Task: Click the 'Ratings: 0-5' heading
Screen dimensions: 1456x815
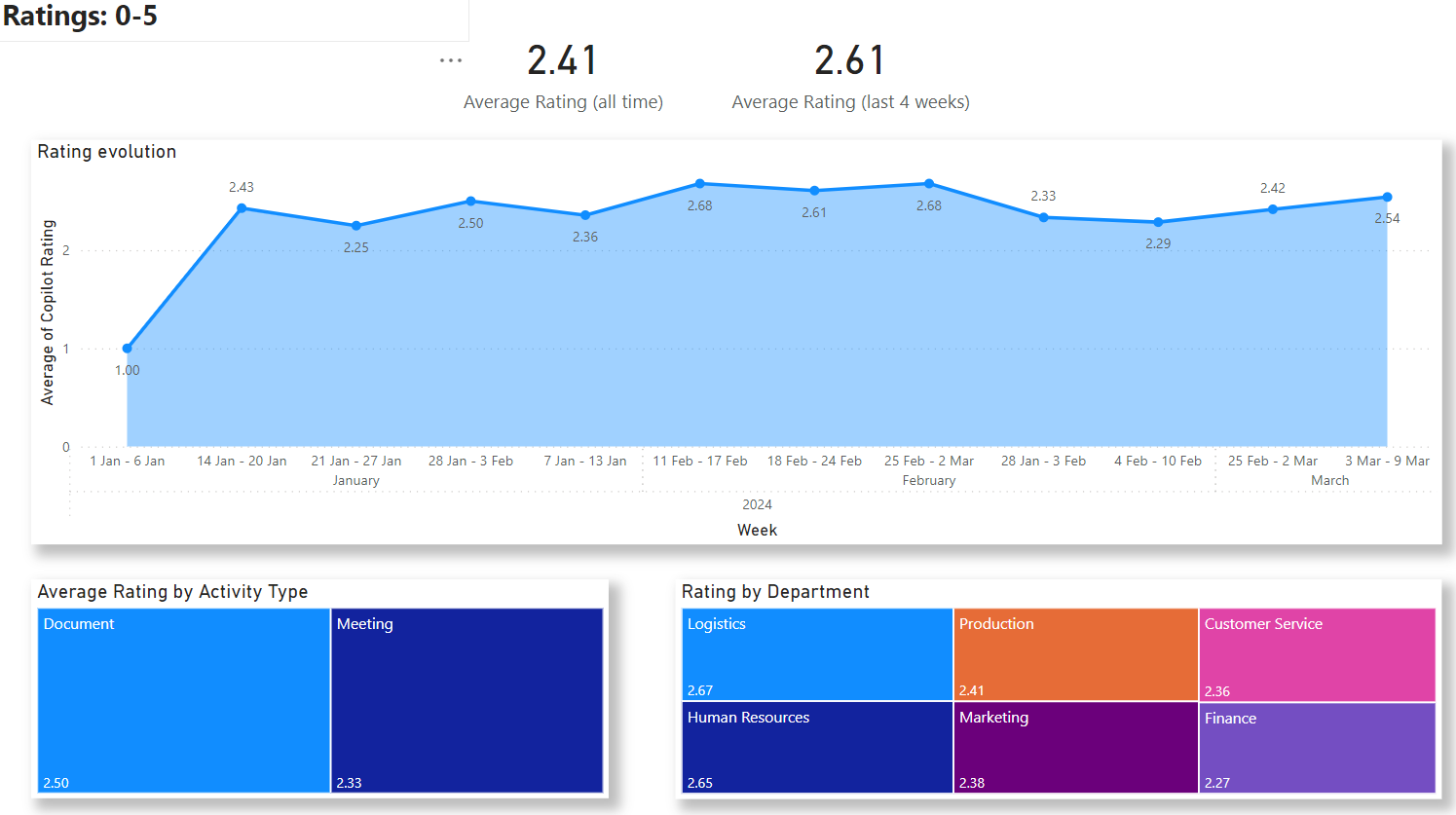Action: 80,17
